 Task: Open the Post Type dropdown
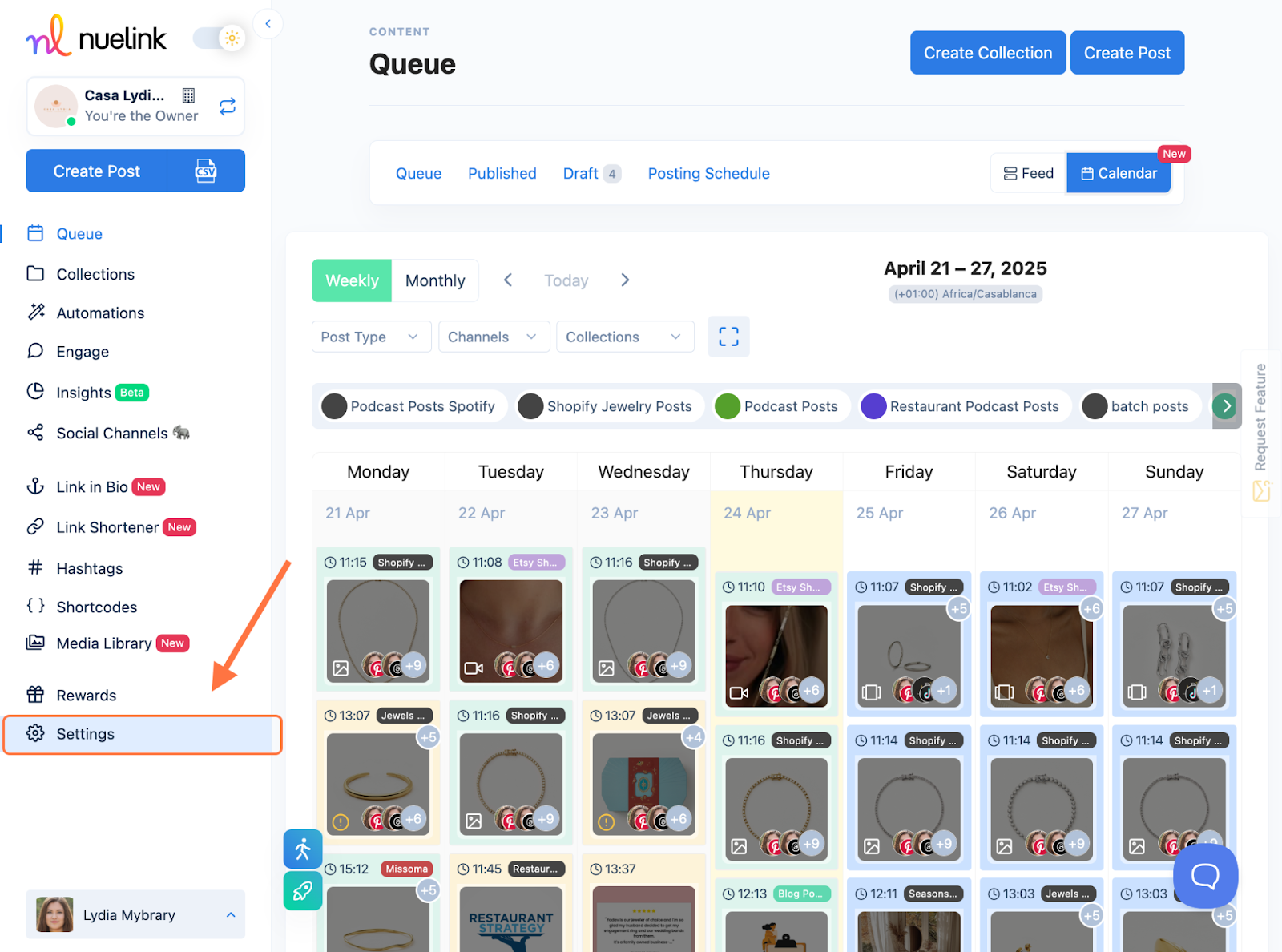pyautogui.click(x=372, y=337)
